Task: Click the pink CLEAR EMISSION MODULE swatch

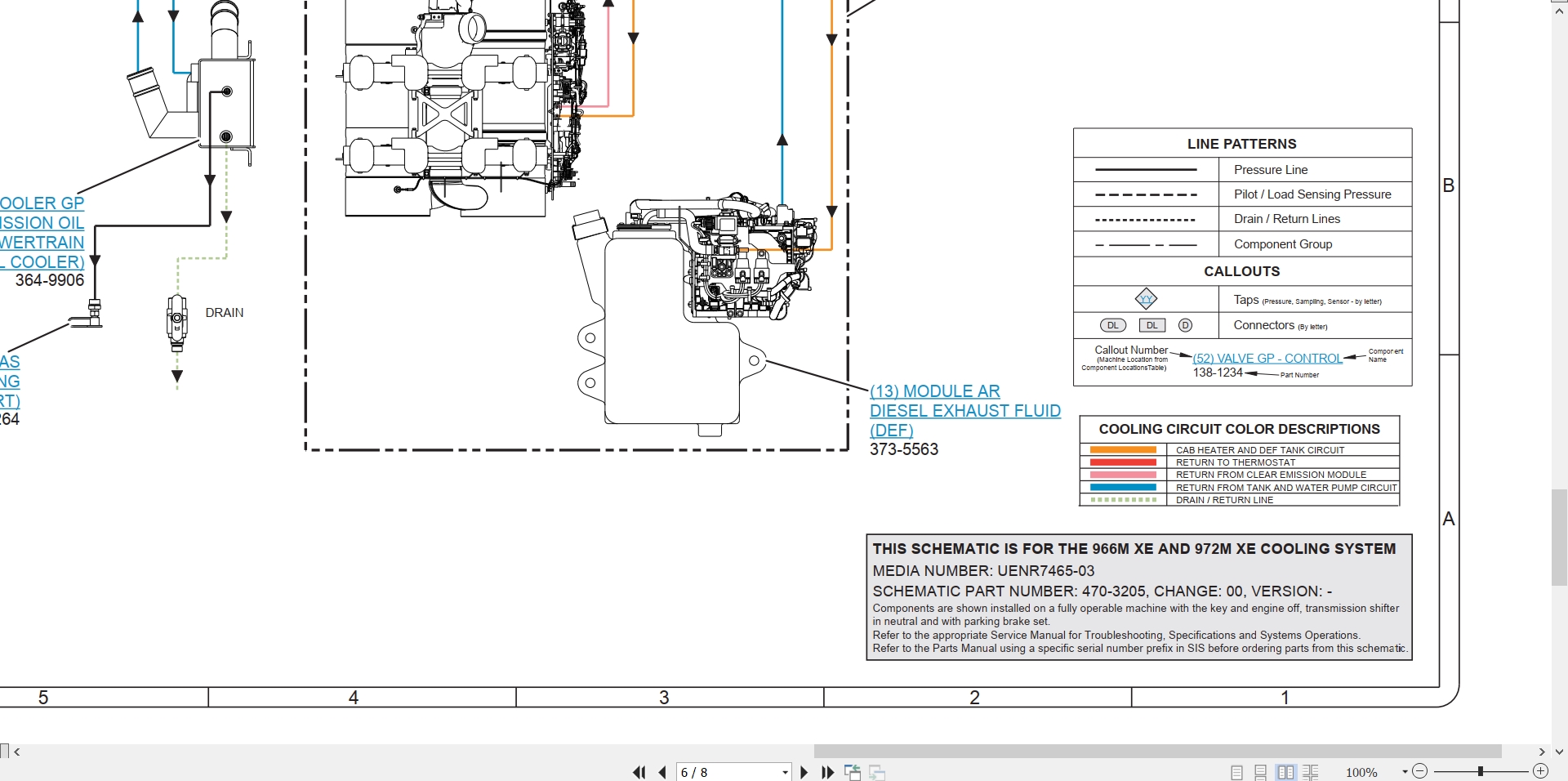Action: pos(1123,475)
